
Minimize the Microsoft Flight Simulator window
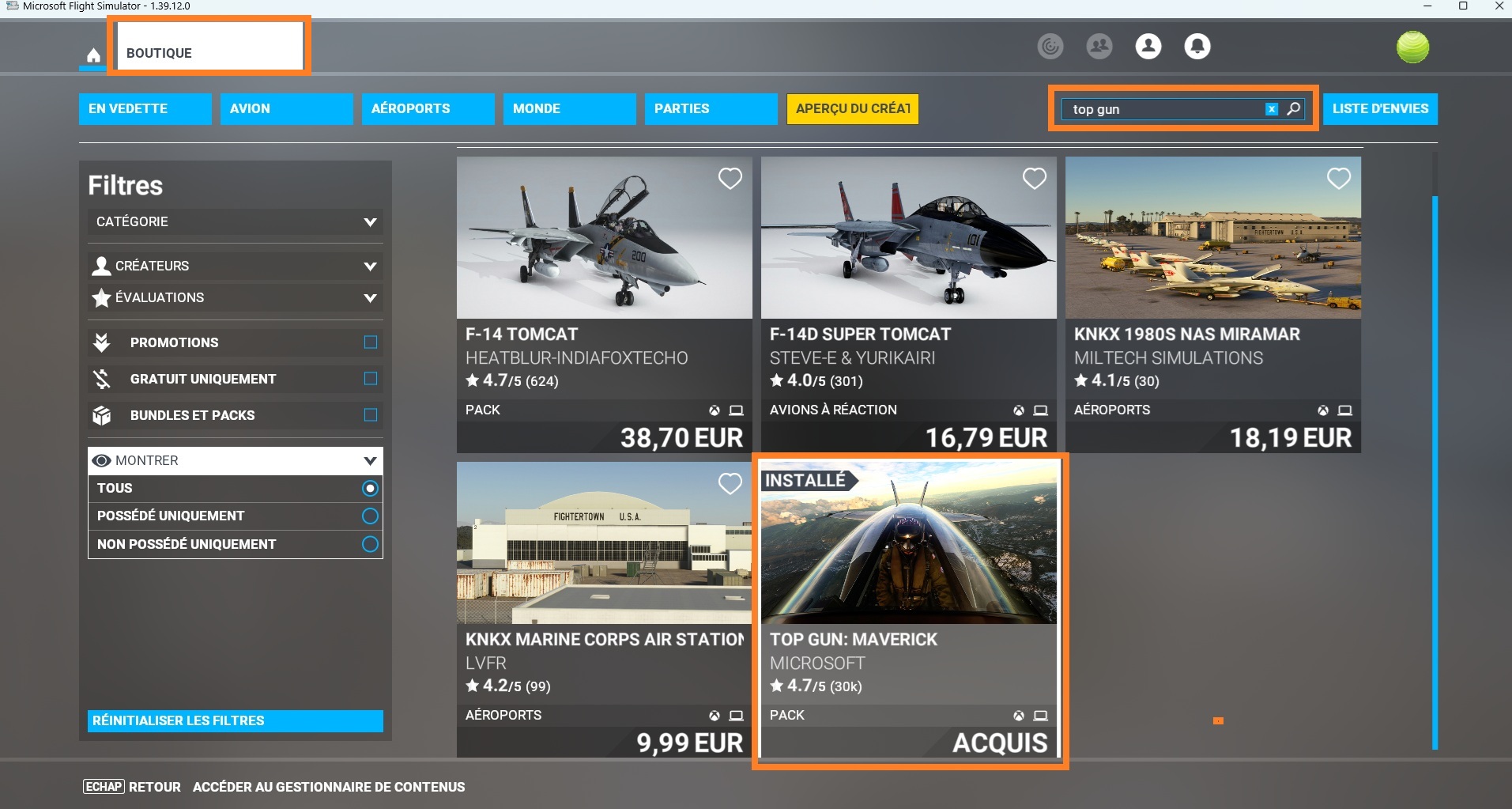(x=1427, y=6)
